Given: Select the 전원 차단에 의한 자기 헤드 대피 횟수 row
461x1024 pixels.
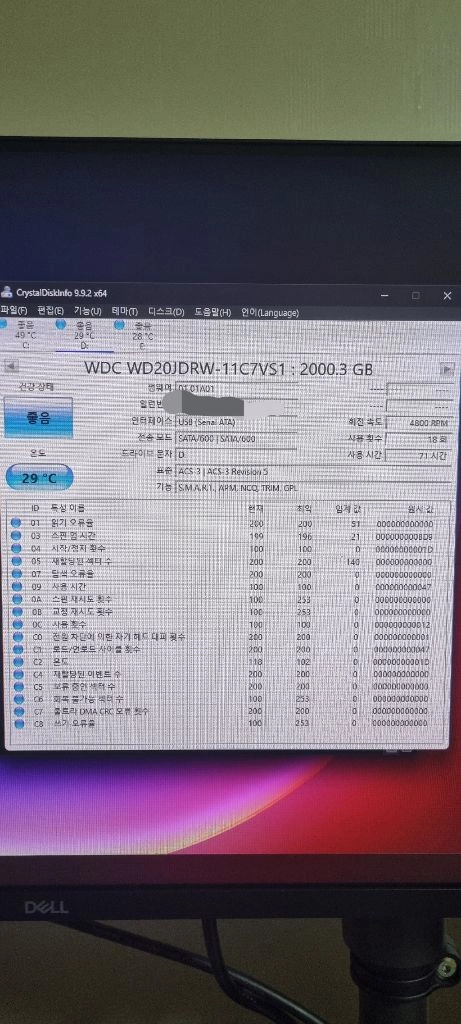Looking at the screenshot, I should click(229, 636).
